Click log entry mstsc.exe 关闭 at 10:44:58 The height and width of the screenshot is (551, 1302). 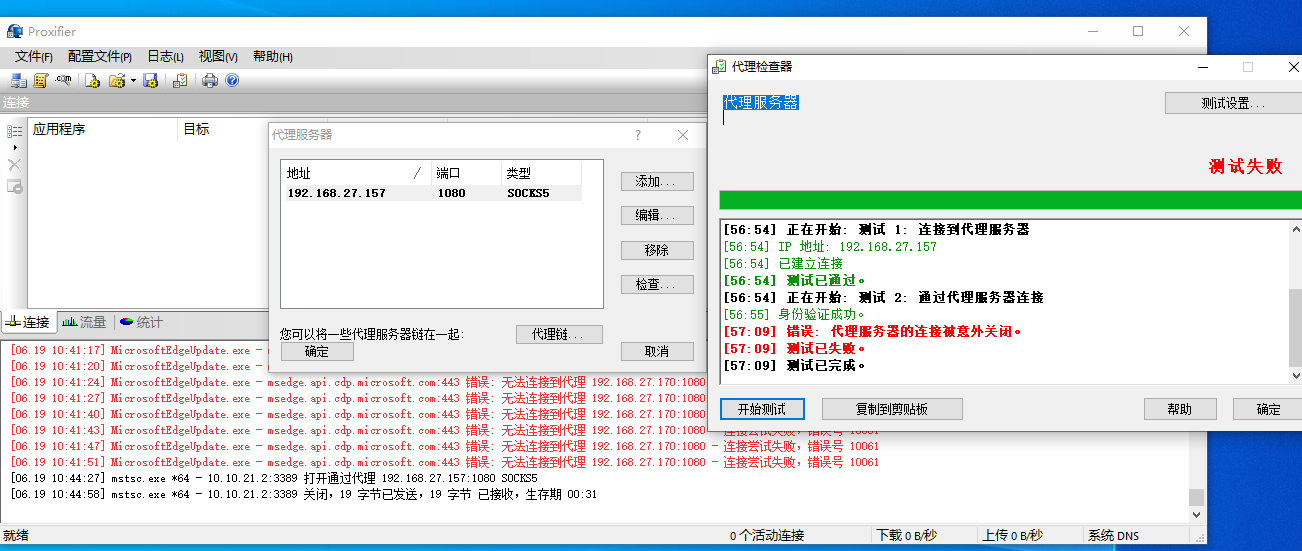click(303, 494)
